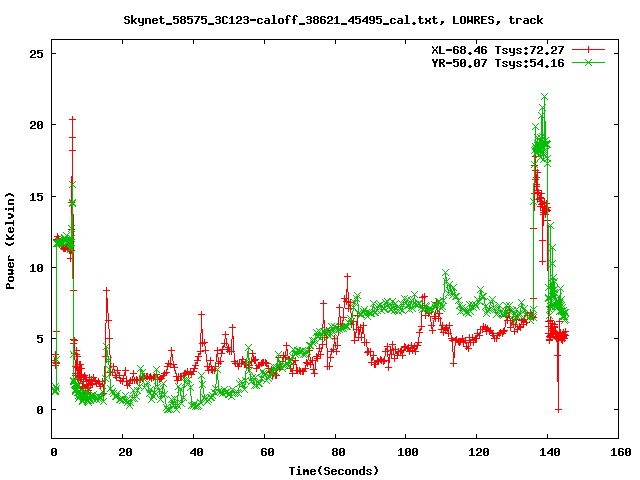This screenshot has width=640, height=480.
Task: Click the red data point at zero Kelvin
Action: click(558, 409)
